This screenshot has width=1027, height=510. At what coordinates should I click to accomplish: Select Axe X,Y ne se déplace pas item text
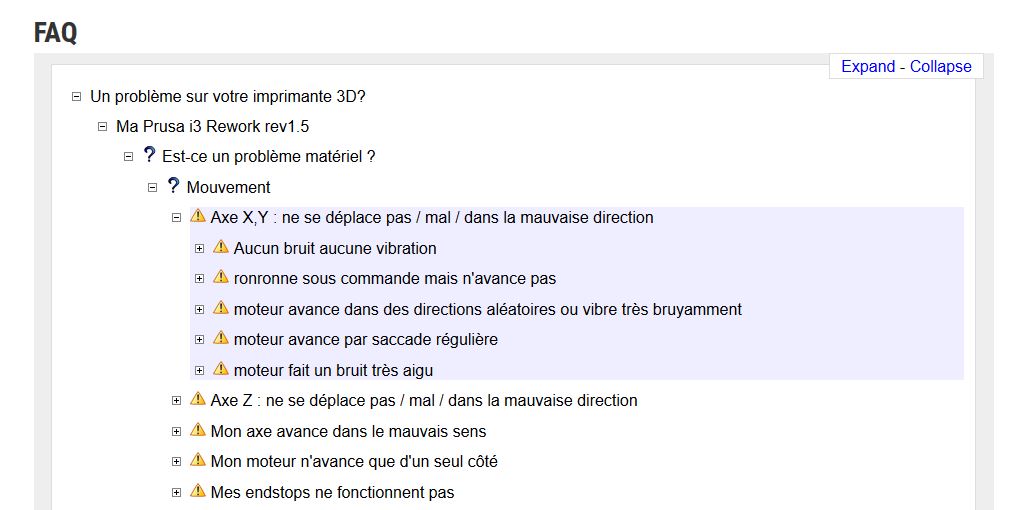(432, 217)
